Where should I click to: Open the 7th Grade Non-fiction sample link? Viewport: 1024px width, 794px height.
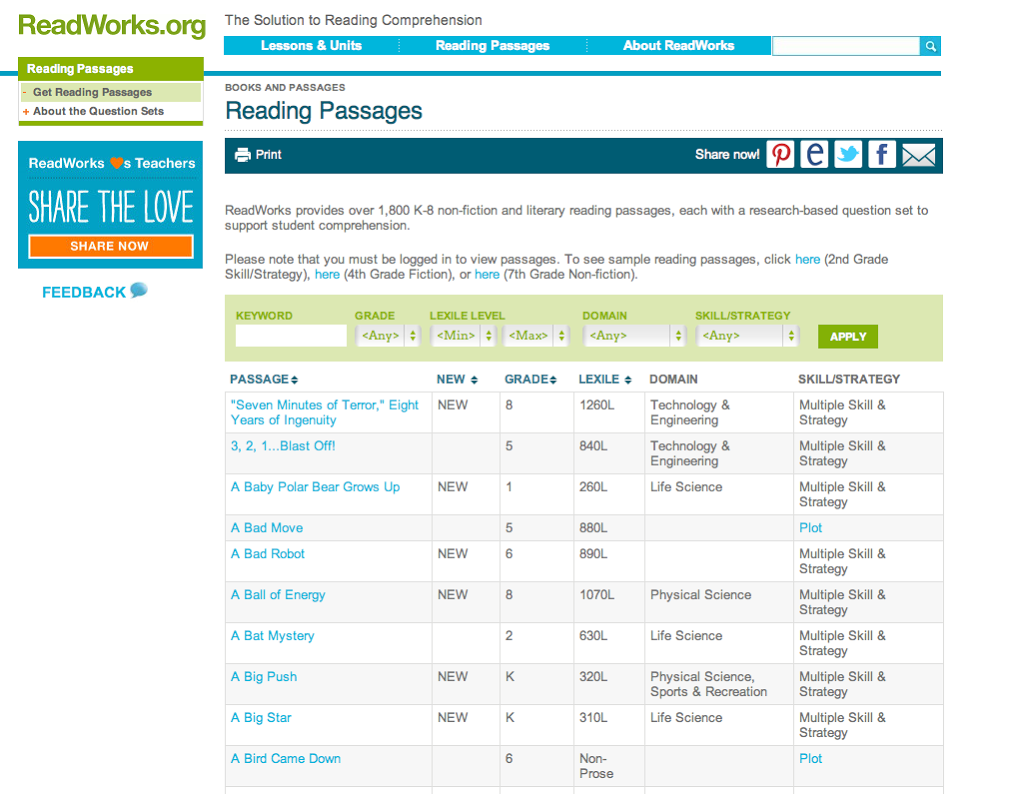487,274
